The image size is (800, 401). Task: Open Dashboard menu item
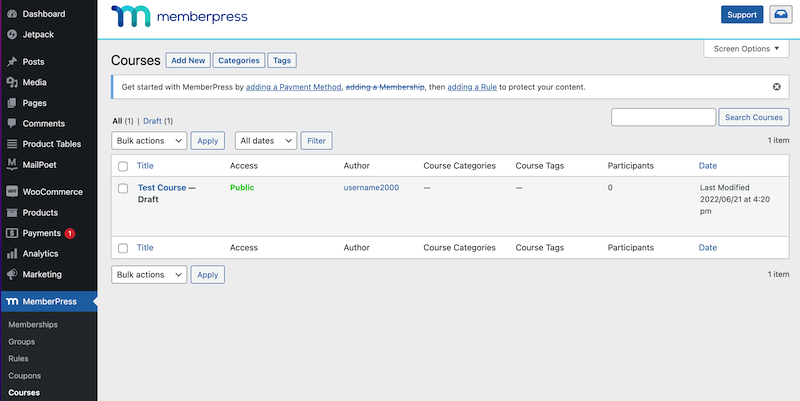pyautogui.click(x=44, y=14)
